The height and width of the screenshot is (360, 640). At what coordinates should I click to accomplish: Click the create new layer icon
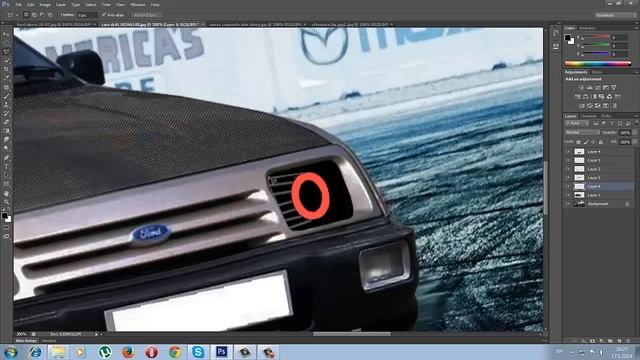pyautogui.click(x=619, y=340)
